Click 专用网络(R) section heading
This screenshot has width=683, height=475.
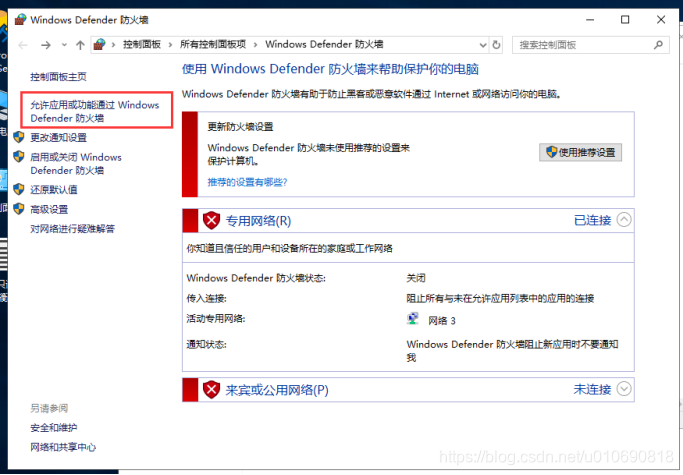click(x=258, y=221)
